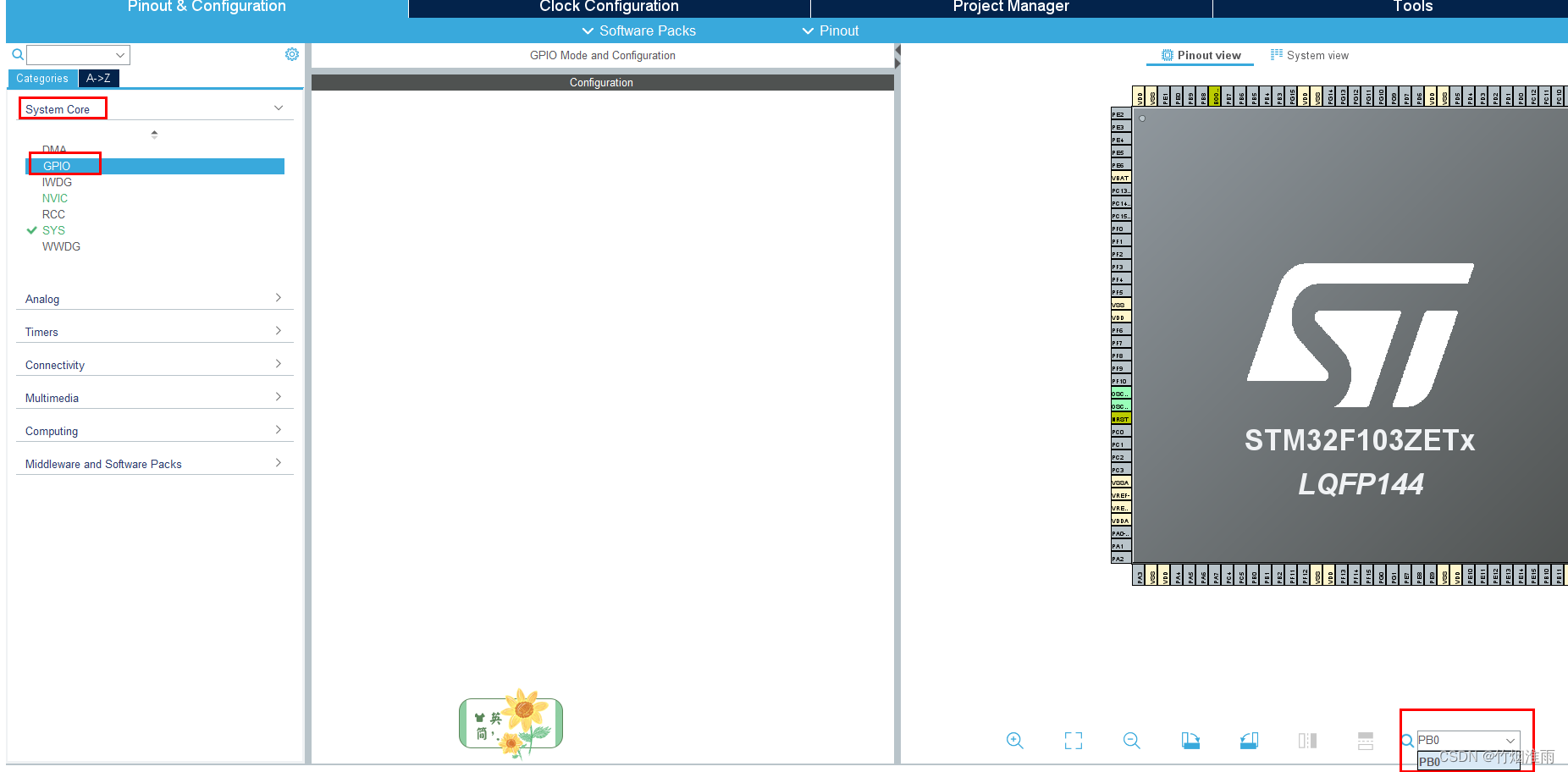Select GPIO in System Core list
The height and width of the screenshot is (772, 1568).
155,166
